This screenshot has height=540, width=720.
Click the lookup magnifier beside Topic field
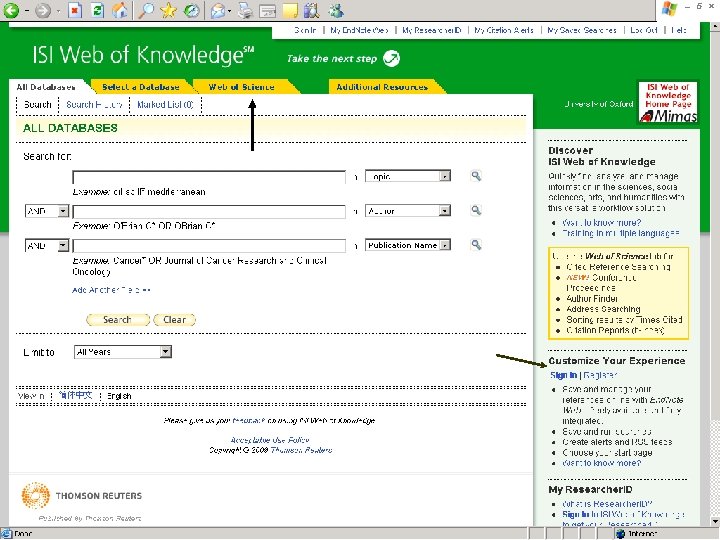click(x=476, y=176)
